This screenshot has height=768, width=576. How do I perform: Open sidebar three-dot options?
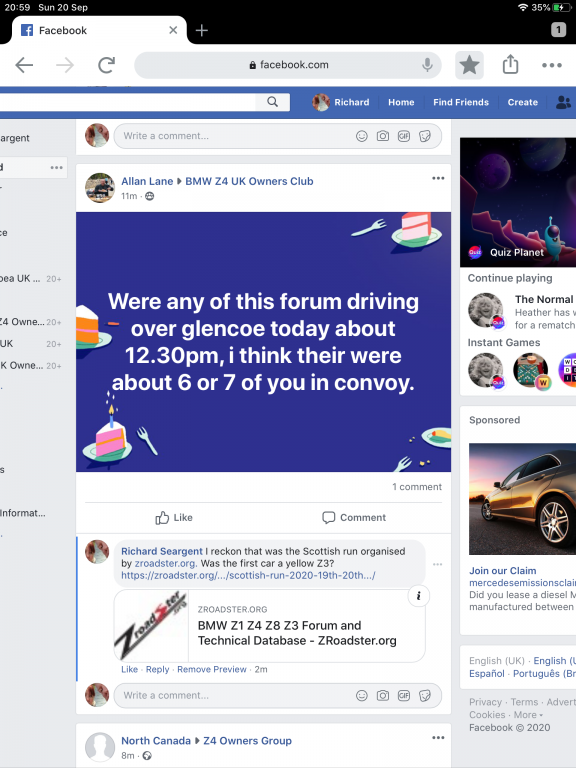pyautogui.click(x=56, y=168)
